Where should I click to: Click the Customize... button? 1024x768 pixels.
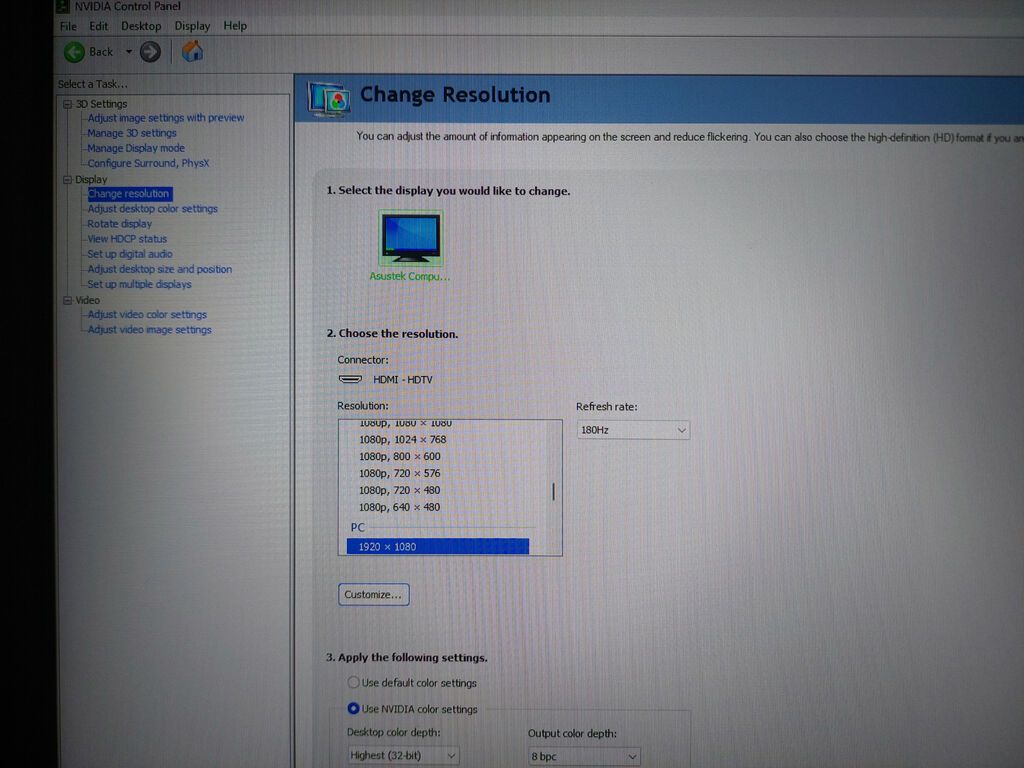pos(374,594)
